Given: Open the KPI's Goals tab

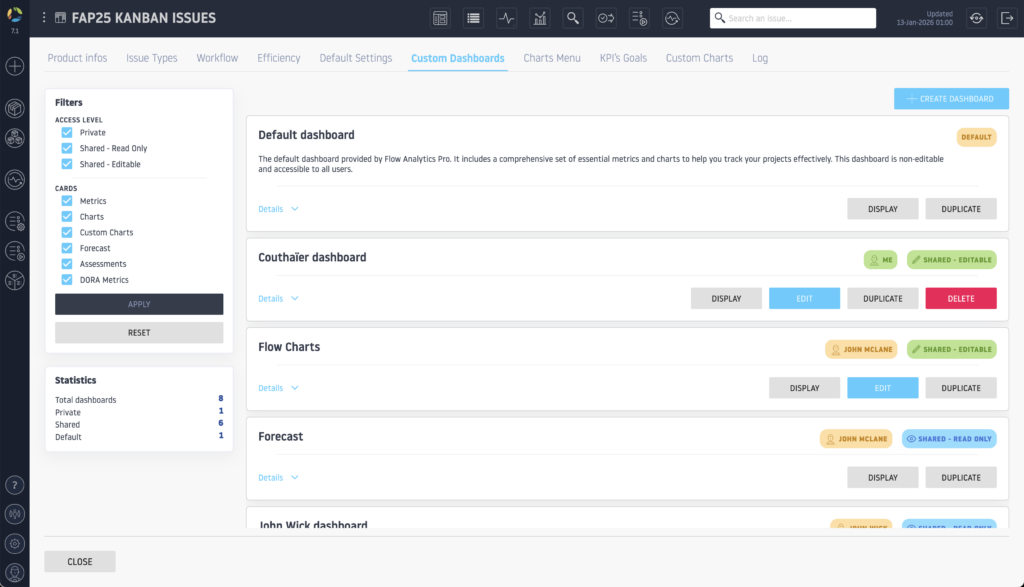Looking at the screenshot, I should point(623,58).
